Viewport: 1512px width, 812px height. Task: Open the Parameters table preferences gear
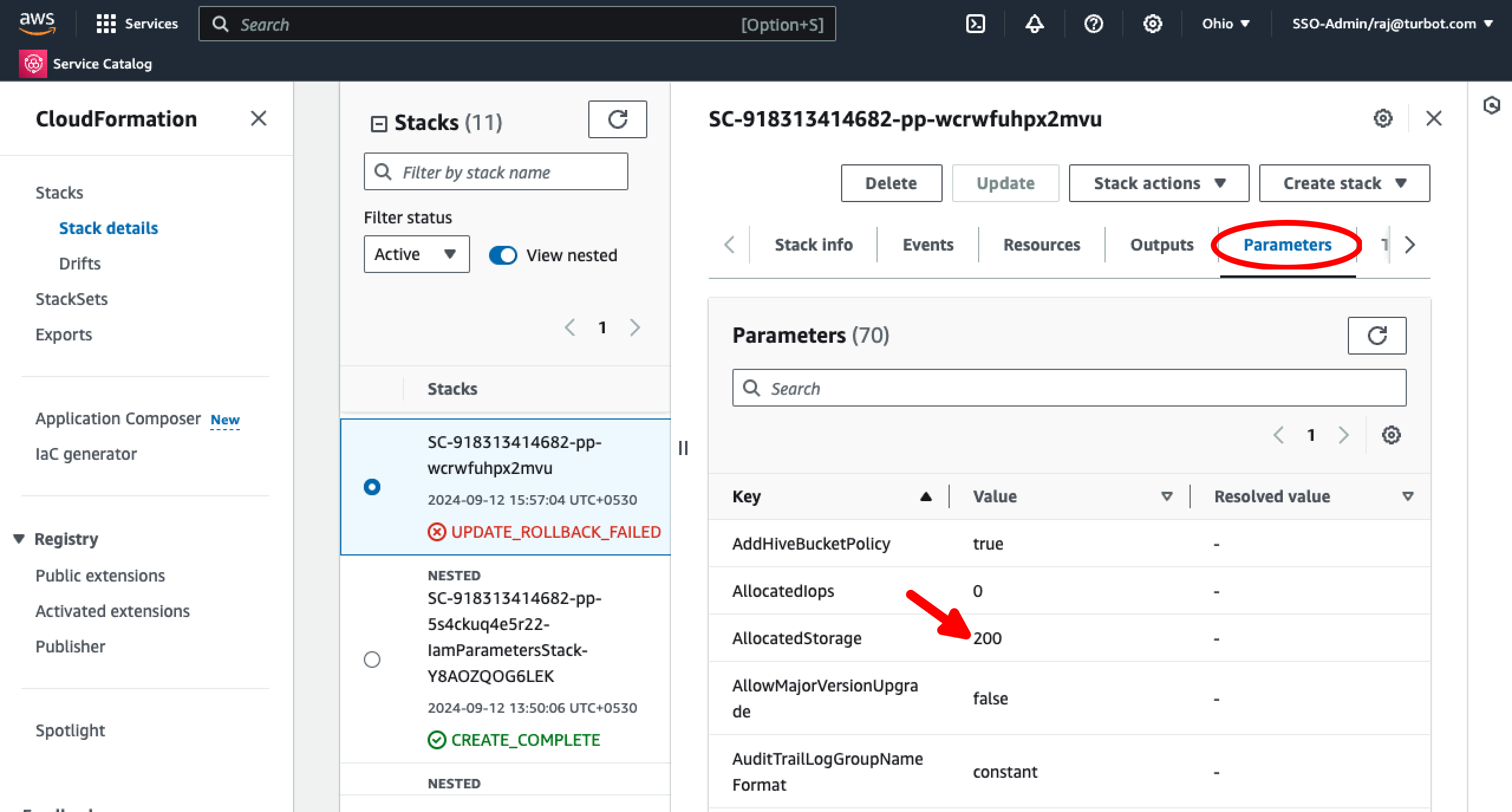pos(1392,435)
